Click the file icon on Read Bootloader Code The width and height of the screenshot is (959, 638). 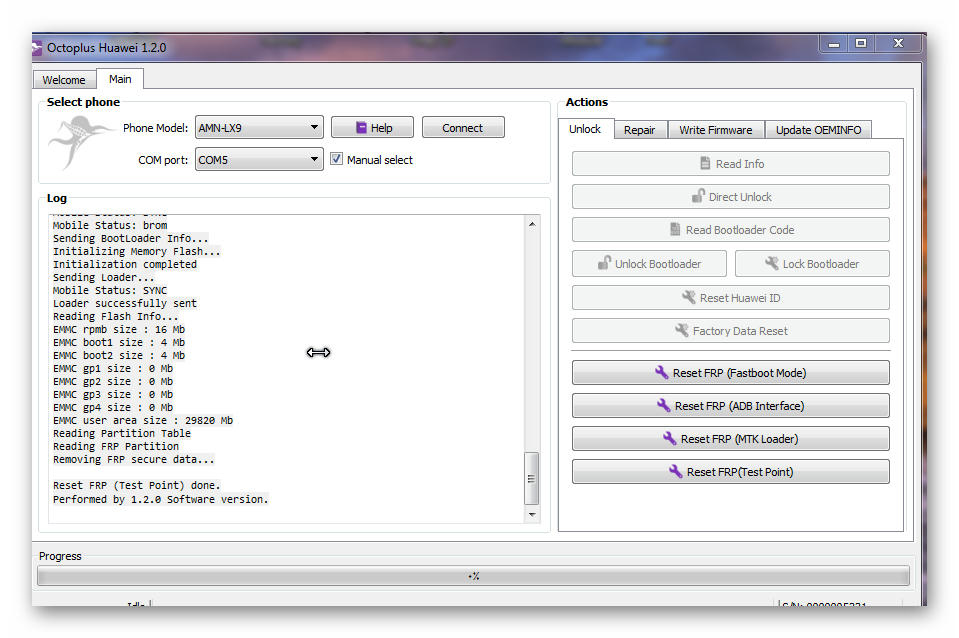point(675,229)
